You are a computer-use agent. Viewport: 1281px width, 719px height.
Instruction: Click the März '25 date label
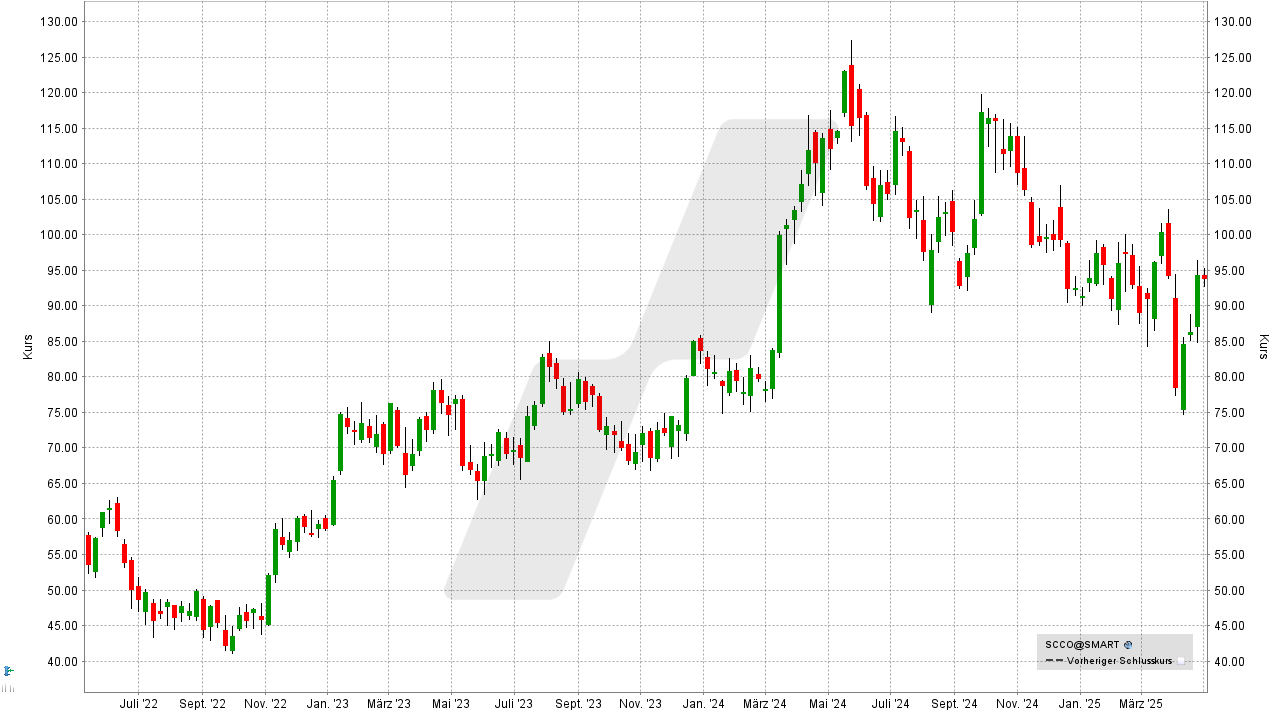(x=1139, y=704)
